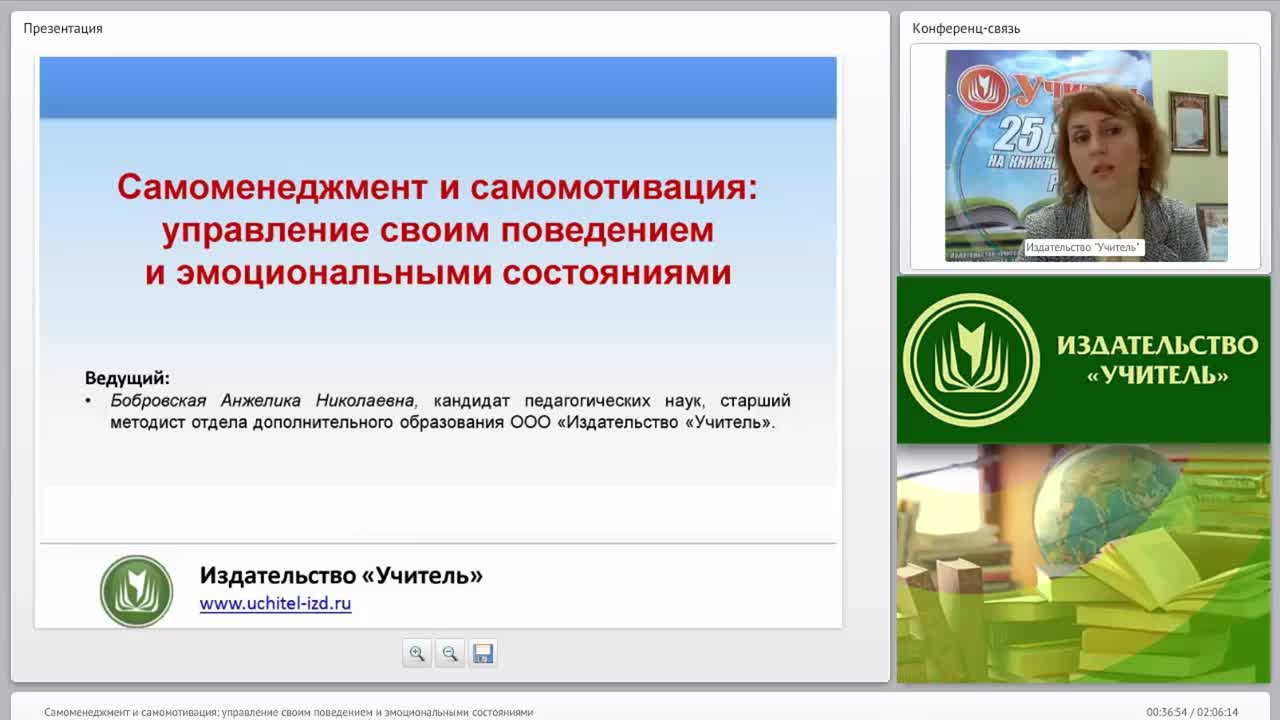This screenshot has width=1280, height=720.
Task: Select the Конференц-связь panel title
Action: [966, 28]
